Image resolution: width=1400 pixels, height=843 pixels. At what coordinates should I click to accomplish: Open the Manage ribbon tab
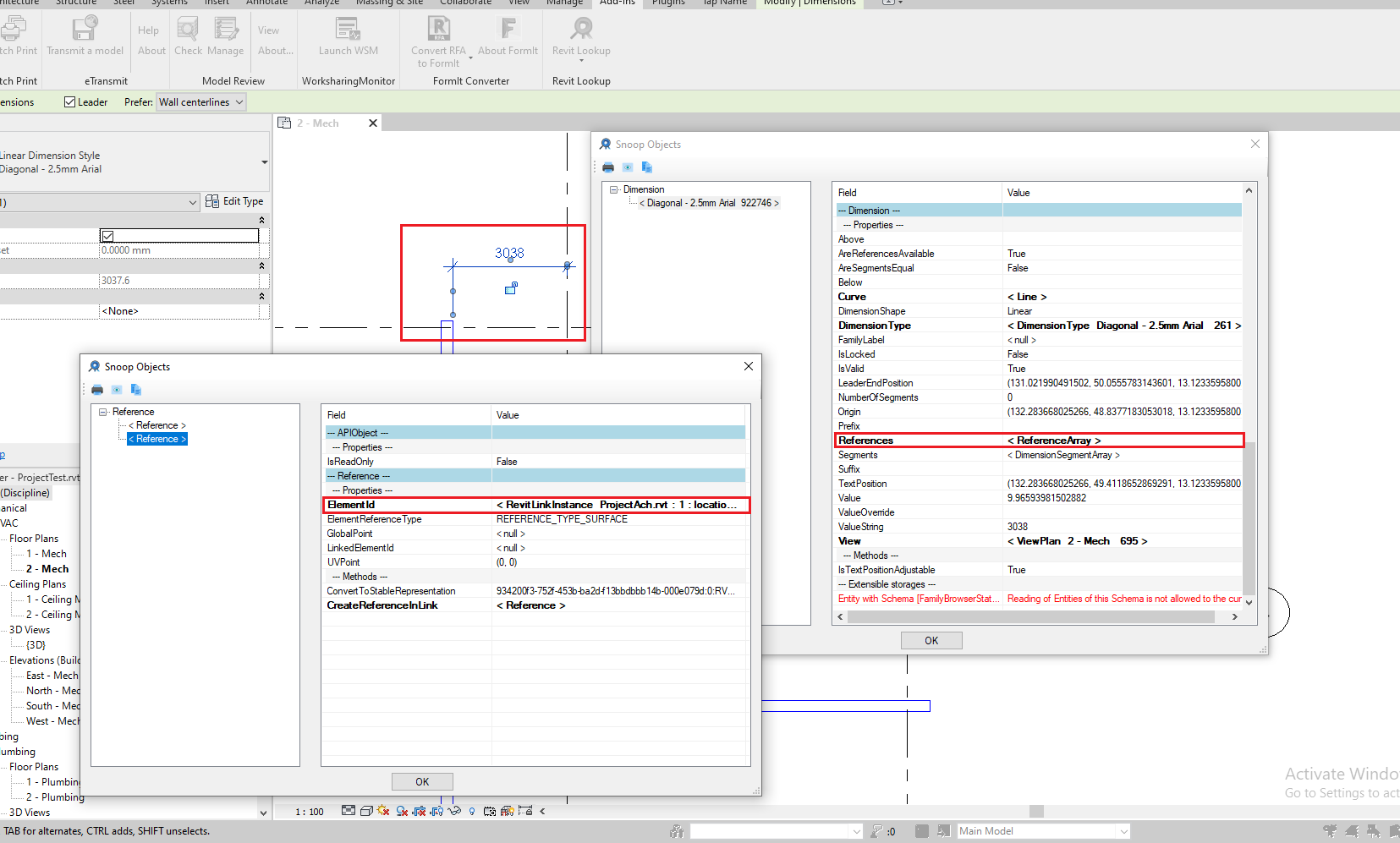click(x=564, y=3)
